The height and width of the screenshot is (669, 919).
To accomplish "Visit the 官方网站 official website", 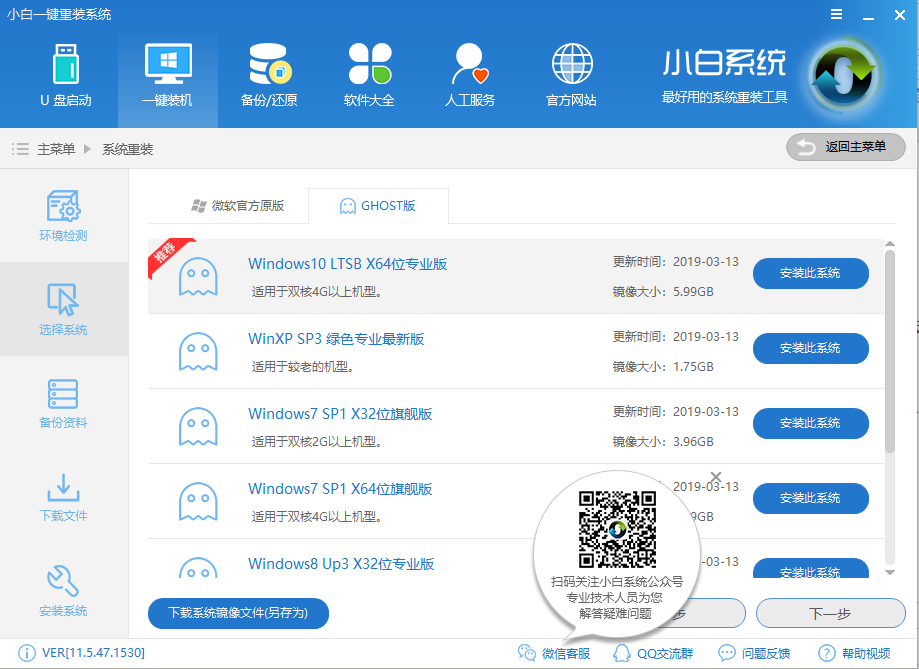I will (x=571, y=75).
